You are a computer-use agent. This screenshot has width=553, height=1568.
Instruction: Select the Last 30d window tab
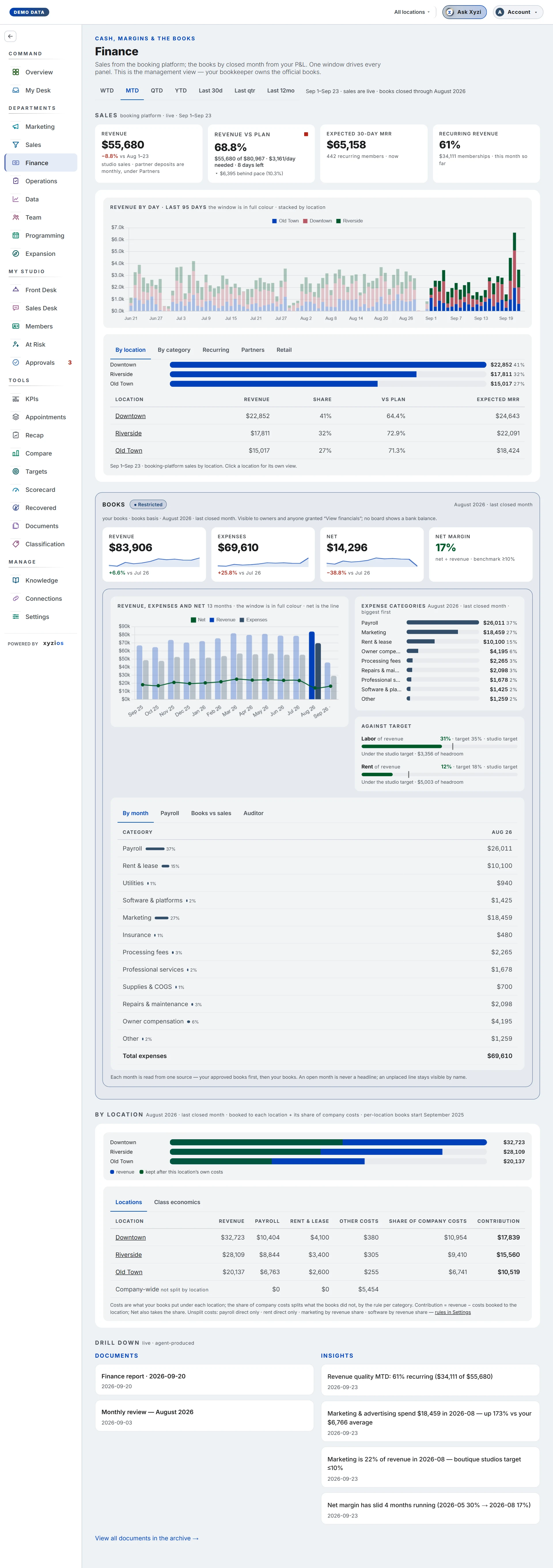point(211,91)
